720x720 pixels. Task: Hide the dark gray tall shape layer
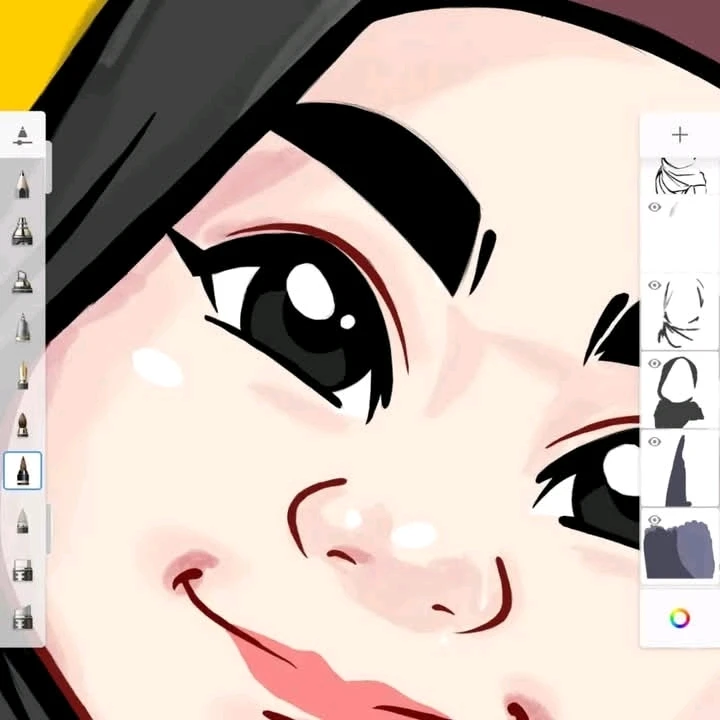pos(655,442)
